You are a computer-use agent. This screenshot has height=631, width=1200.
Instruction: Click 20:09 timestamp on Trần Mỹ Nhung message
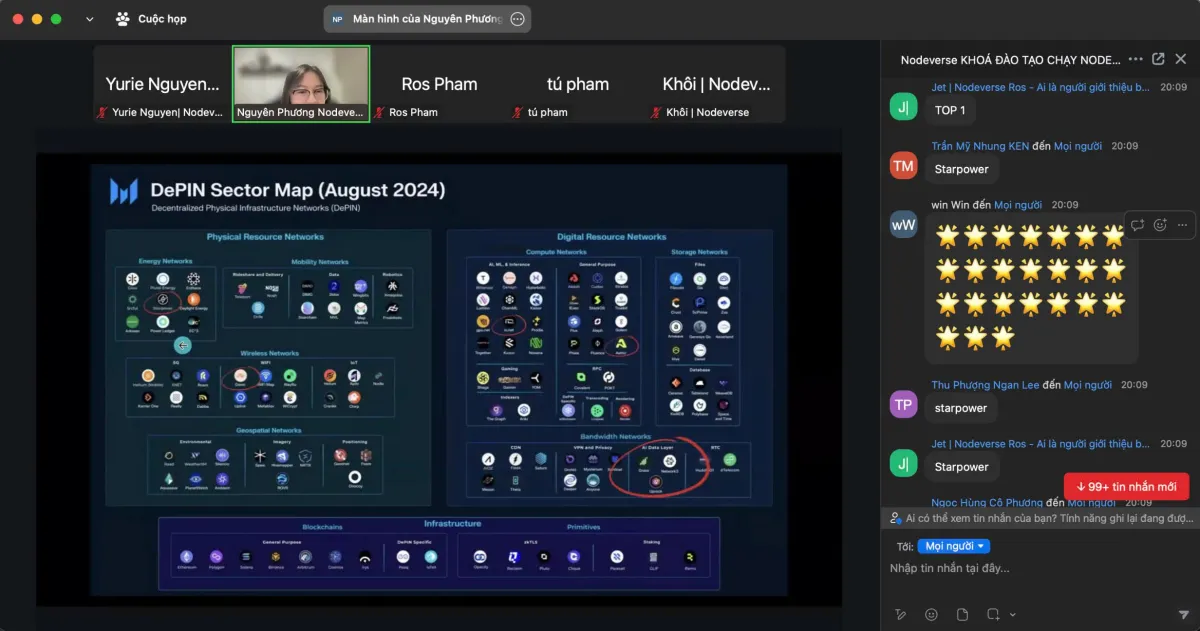[1123, 146]
